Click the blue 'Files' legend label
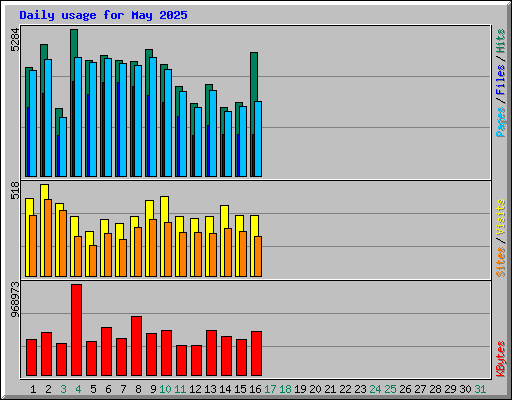 (500, 80)
